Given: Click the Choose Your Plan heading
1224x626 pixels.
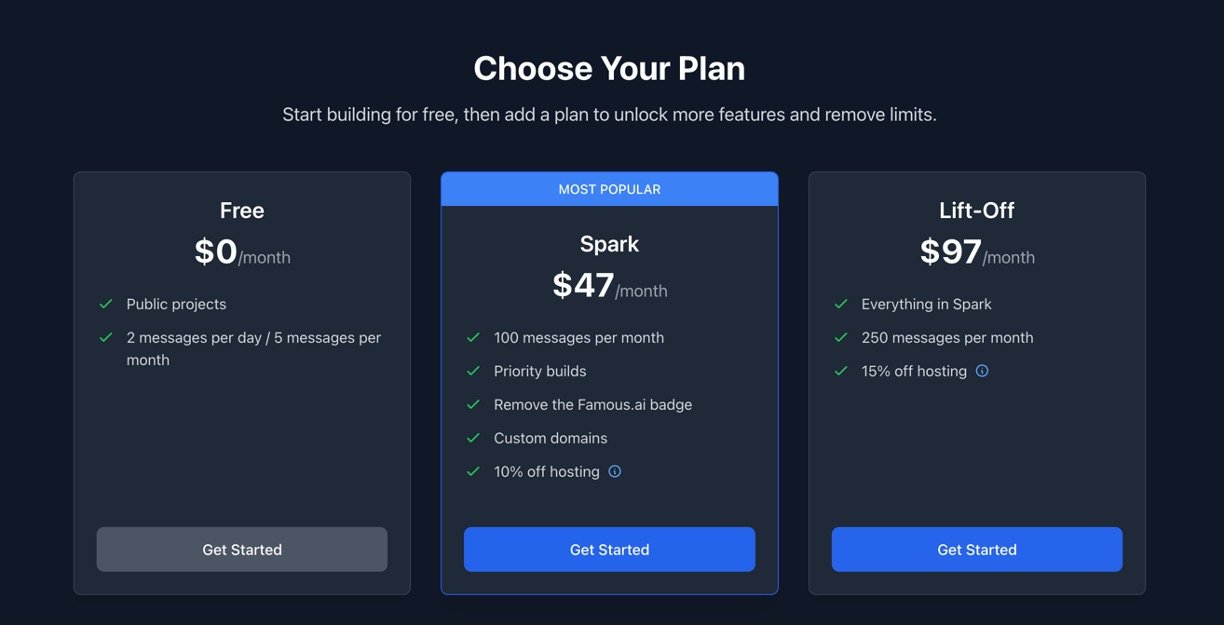Looking at the screenshot, I should (x=609, y=69).
